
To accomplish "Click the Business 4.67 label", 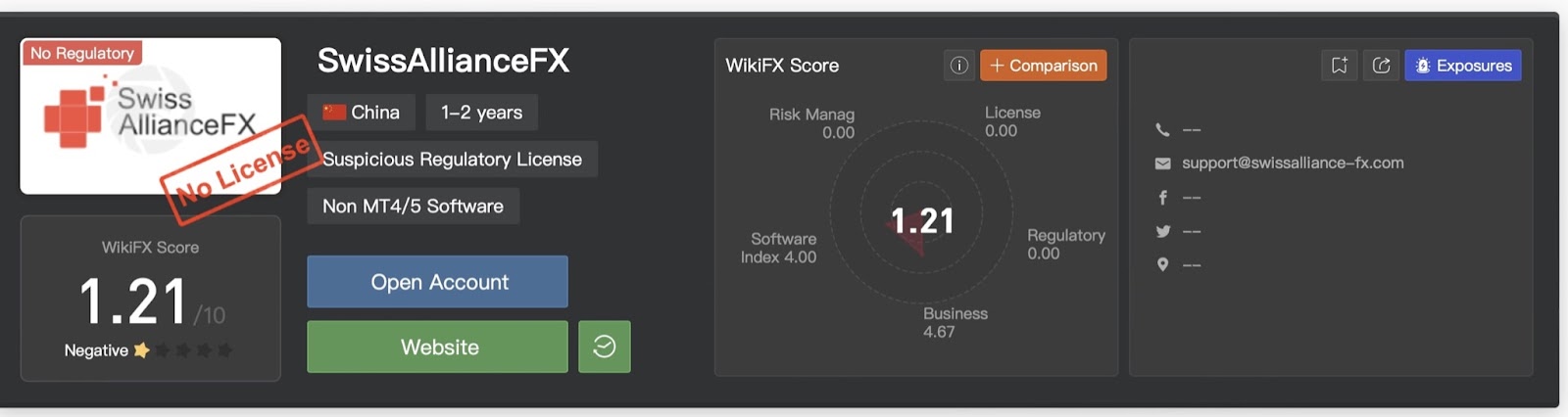I will click(x=955, y=323).
